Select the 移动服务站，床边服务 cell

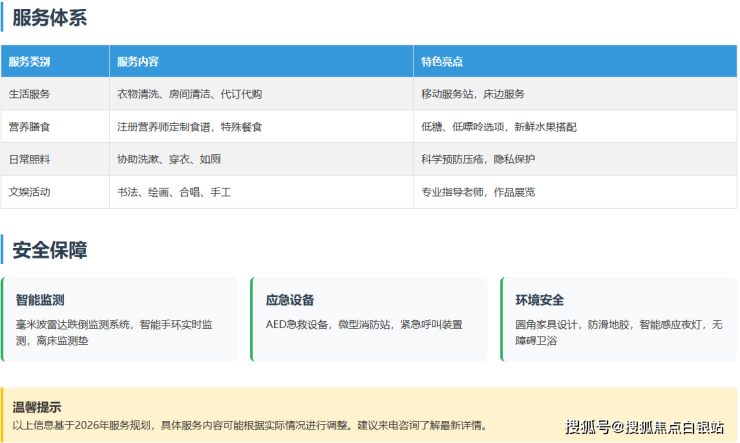coord(473,94)
